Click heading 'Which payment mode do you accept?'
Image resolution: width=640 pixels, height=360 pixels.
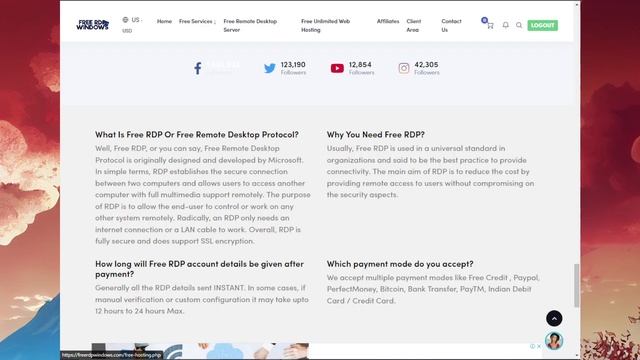coord(400,264)
